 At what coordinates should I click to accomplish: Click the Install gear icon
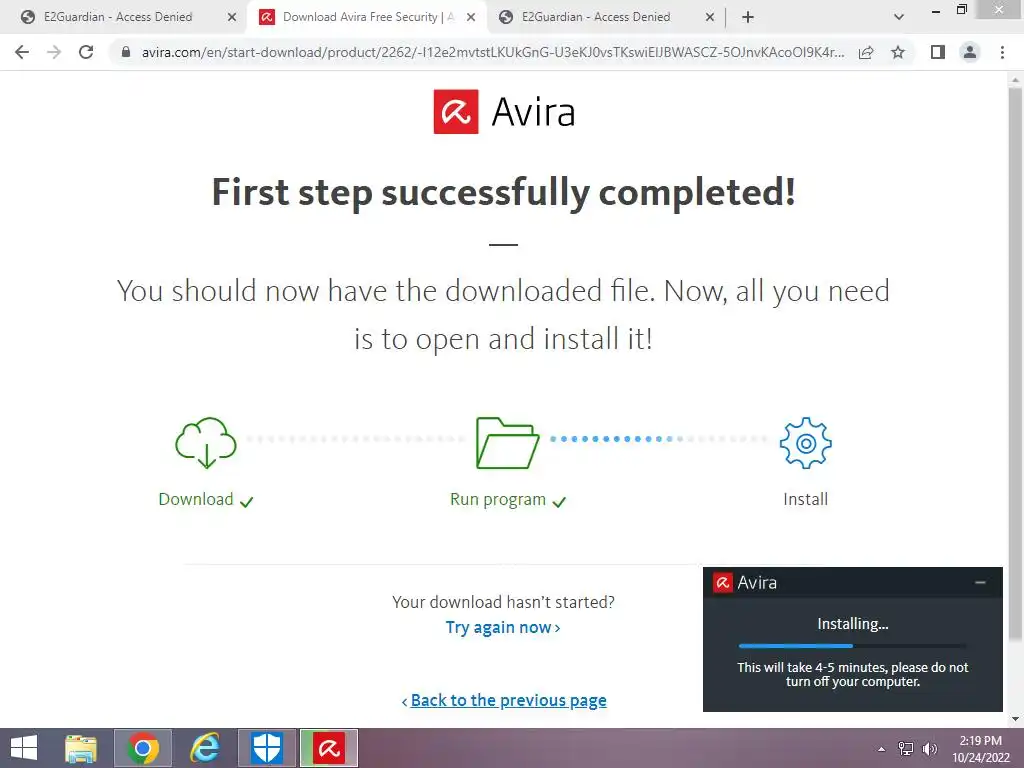pos(805,443)
